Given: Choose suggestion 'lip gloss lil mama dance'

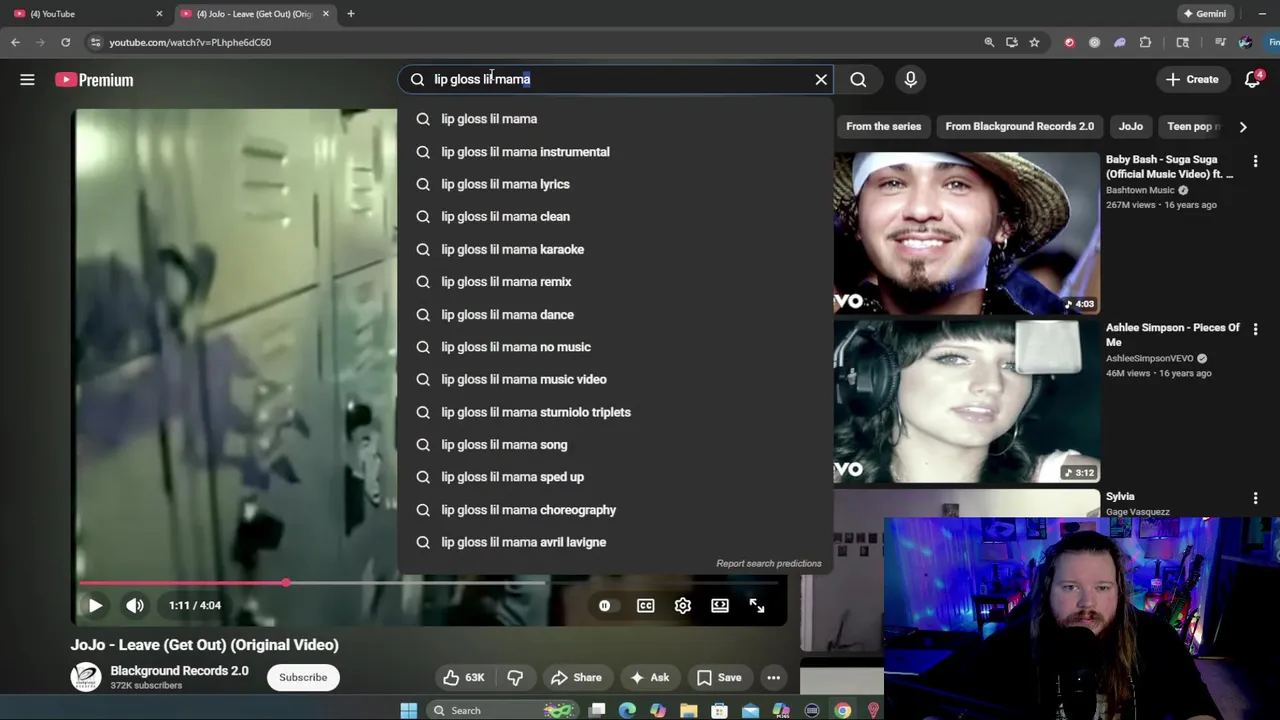Looking at the screenshot, I should pyautogui.click(x=615, y=314).
